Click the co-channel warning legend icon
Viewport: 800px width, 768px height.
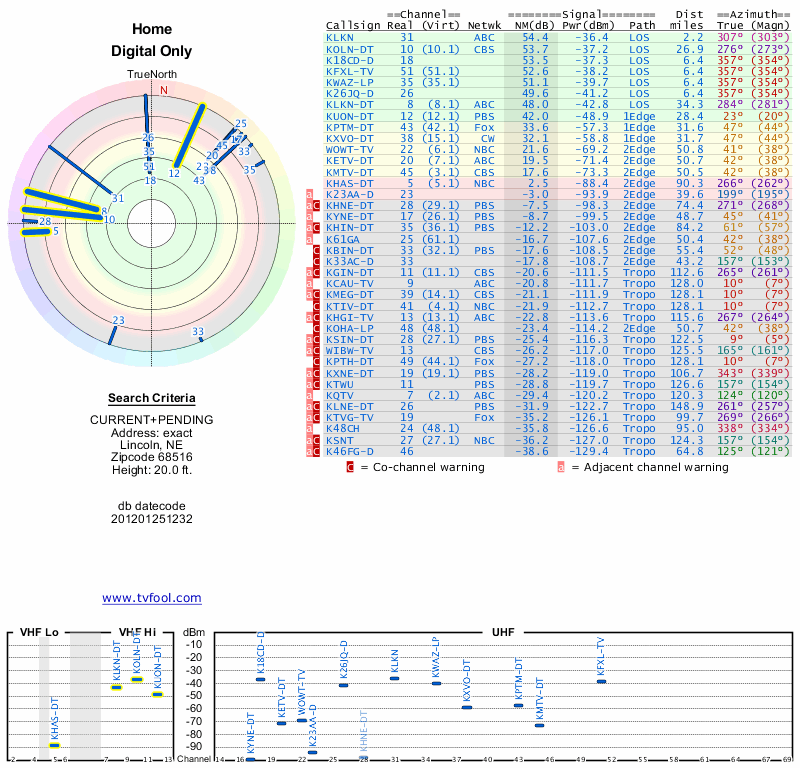(350, 467)
